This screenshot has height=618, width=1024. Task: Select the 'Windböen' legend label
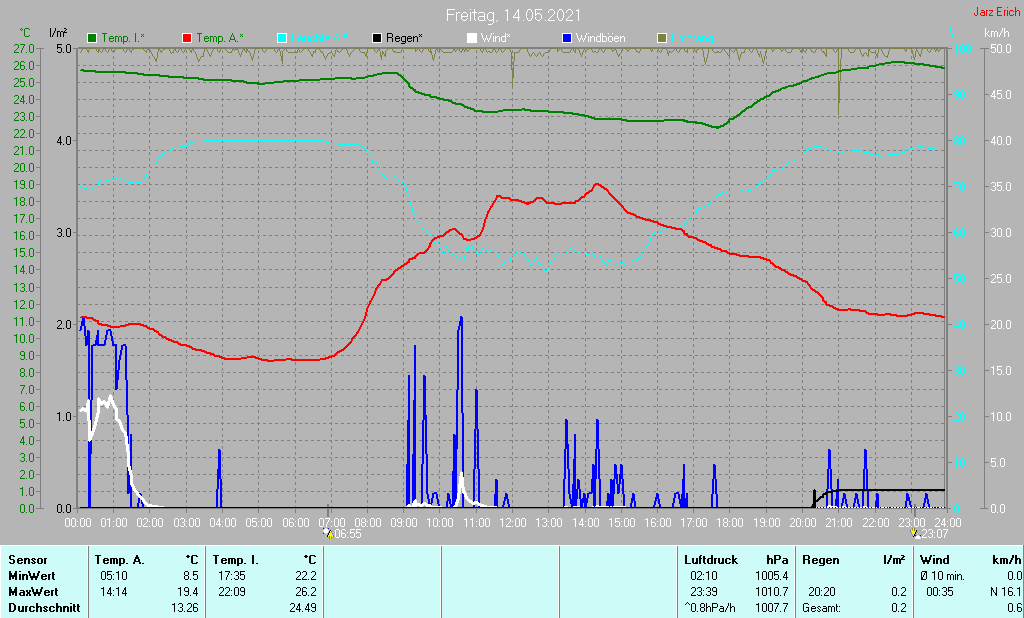click(600, 39)
